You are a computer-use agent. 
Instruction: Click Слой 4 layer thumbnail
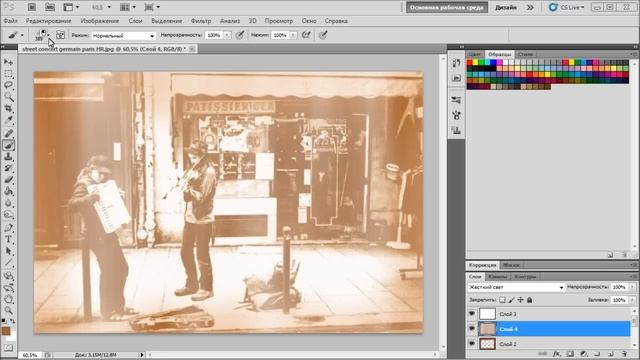pyautogui.click(x=487, y=329)
